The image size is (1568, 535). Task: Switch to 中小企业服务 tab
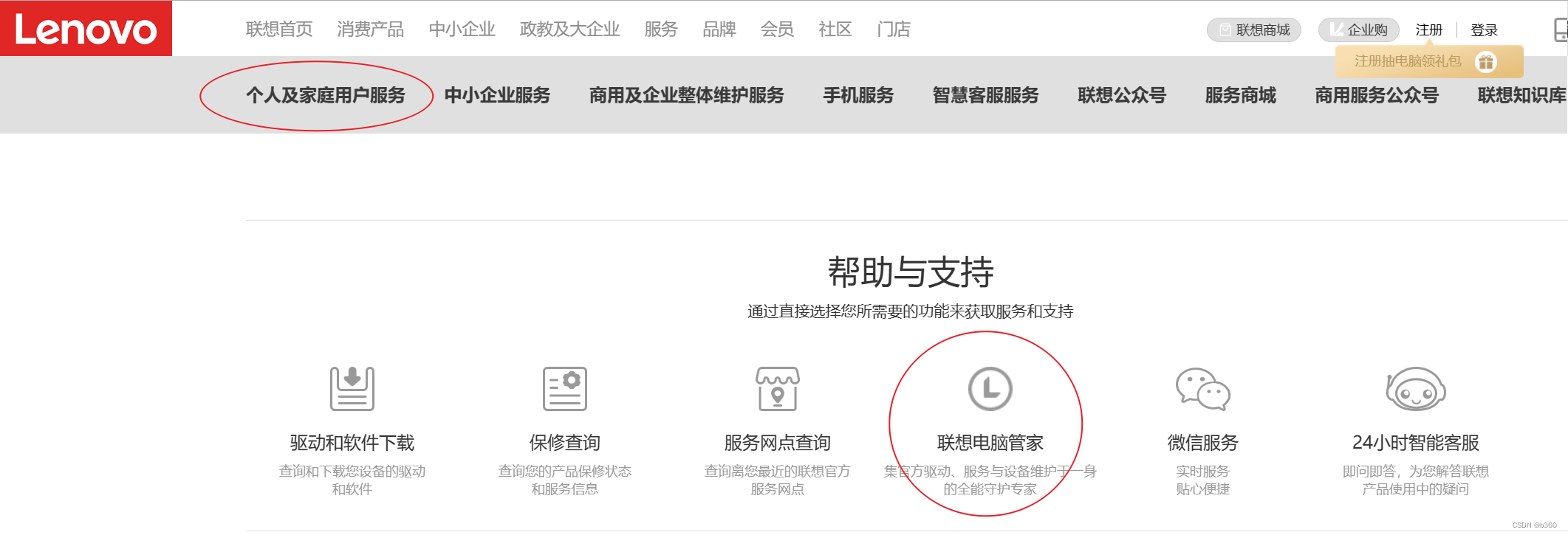498,95
